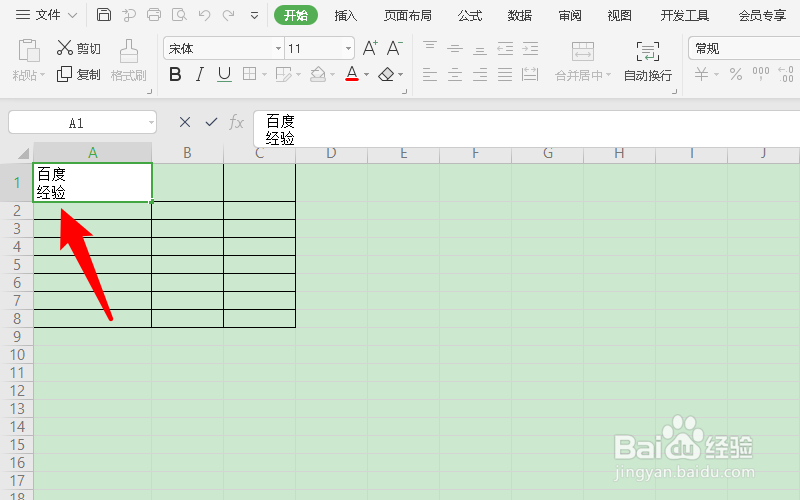Click the fill color bucket icon
800x500 pixels.
pos(318,74)
